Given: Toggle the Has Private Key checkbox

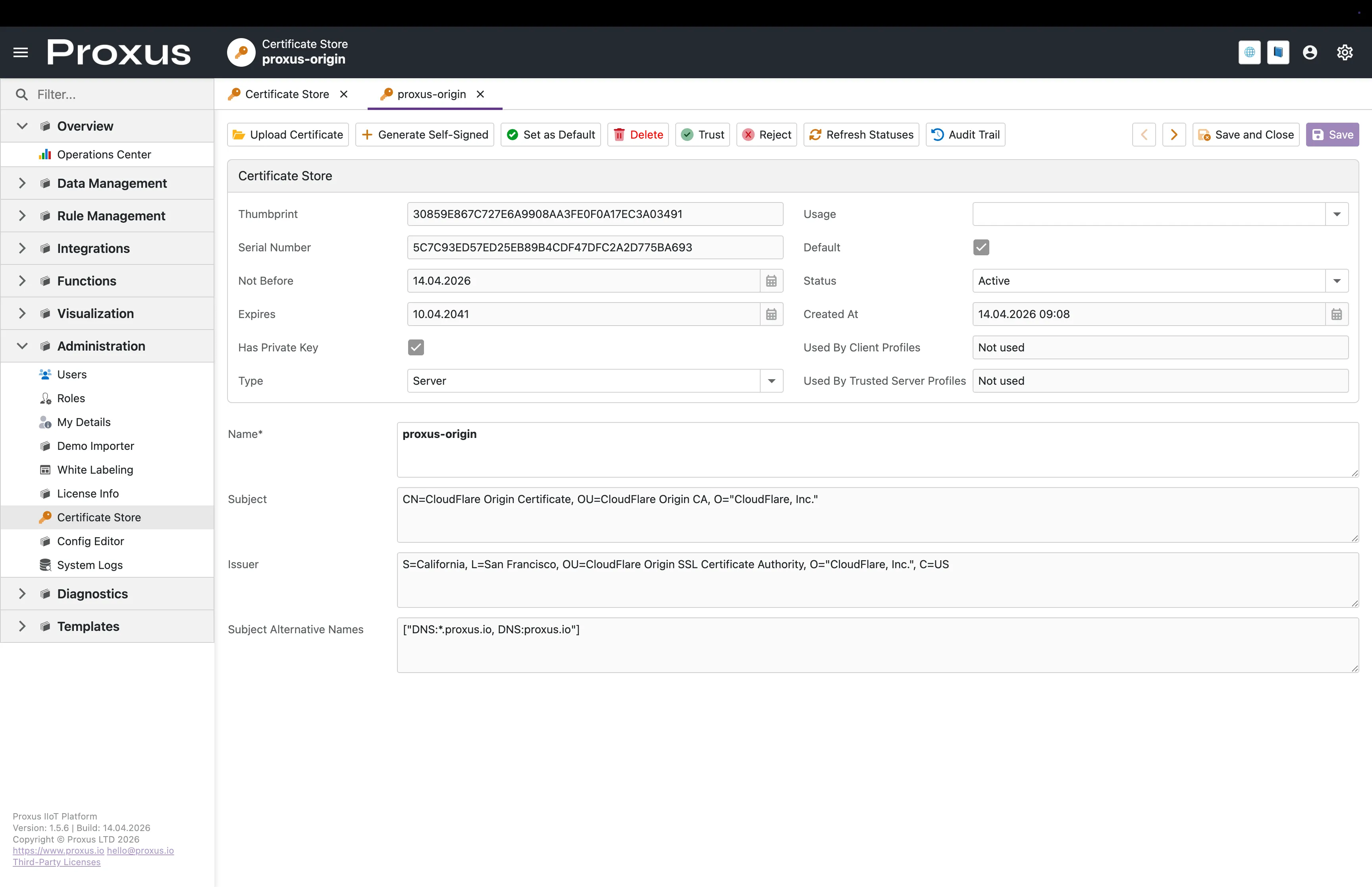Looking at the screenshot, I should (x=416, y=347).
